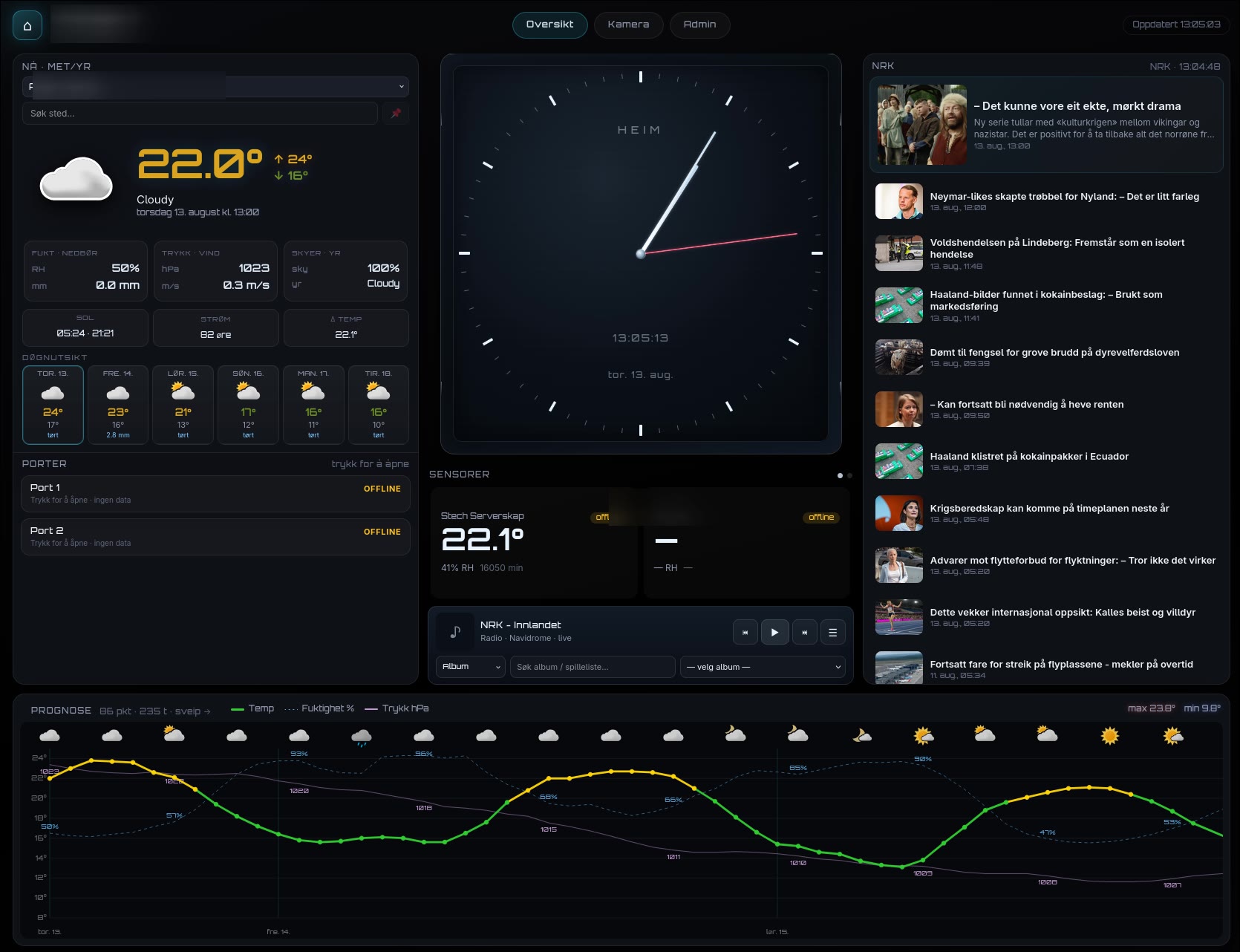This screenshot has height=952, width=1240.
Task: Open the Port 1 row
Action: (215, 494)
